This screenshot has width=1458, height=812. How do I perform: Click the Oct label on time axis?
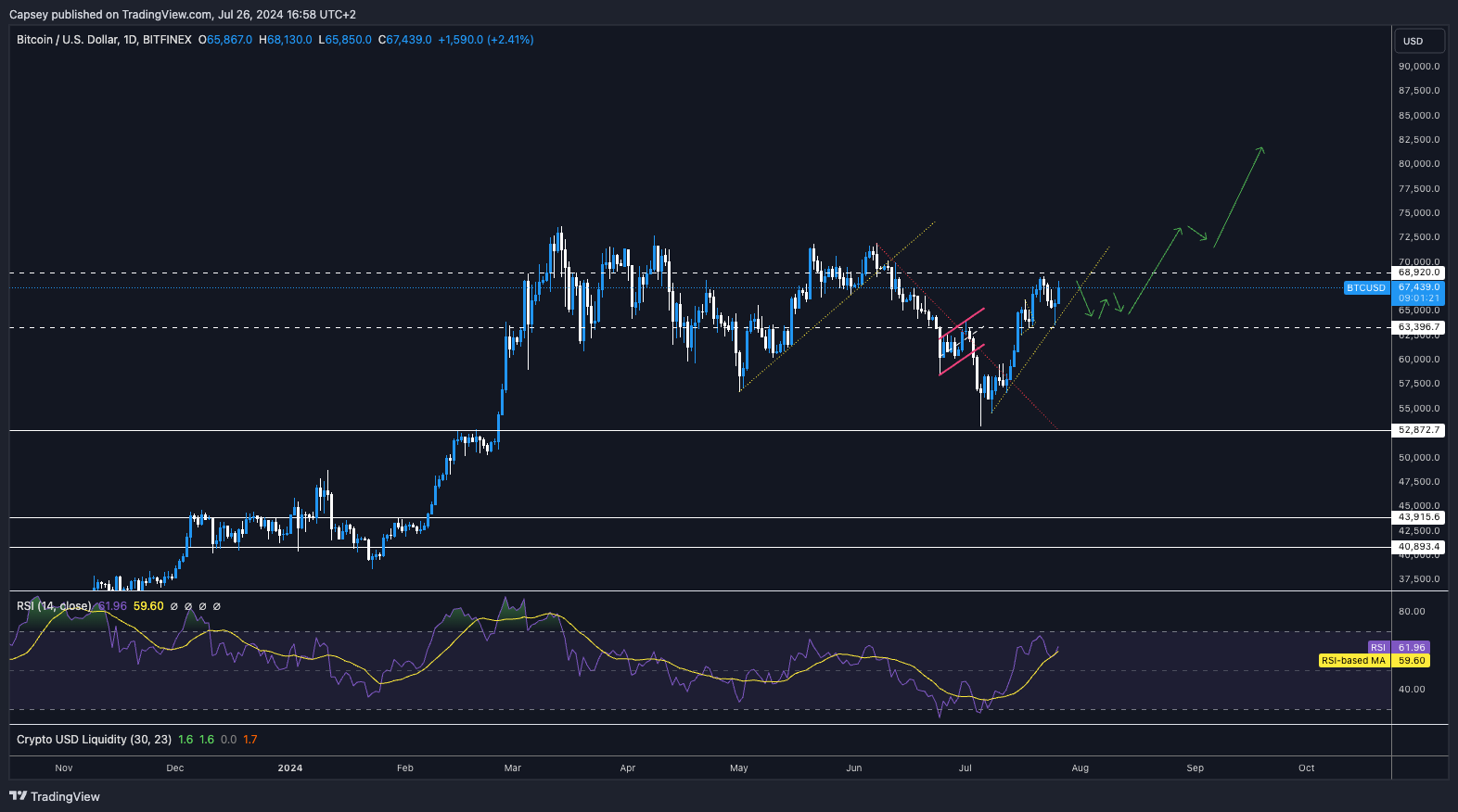[1307, 768]
